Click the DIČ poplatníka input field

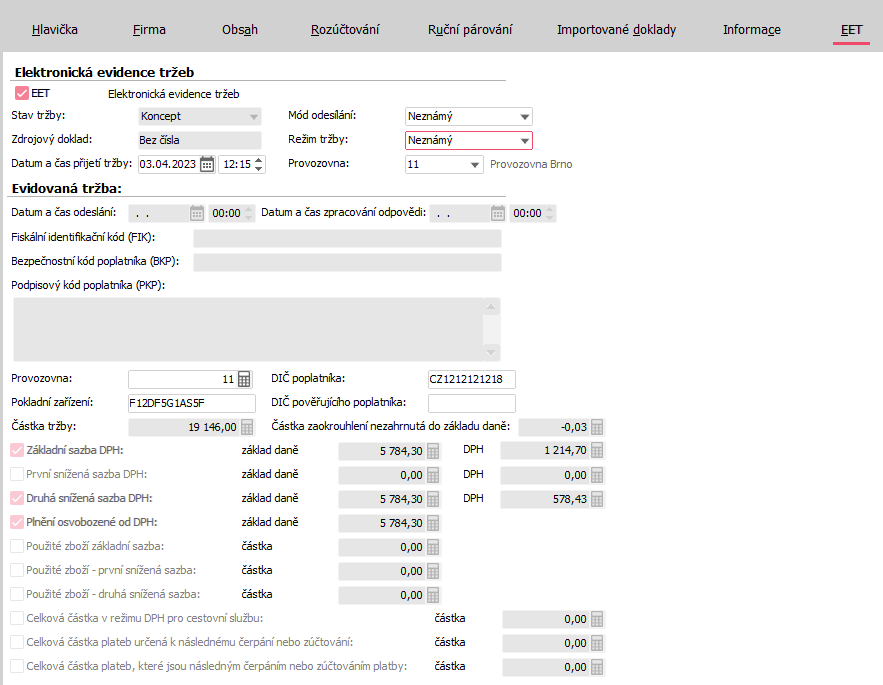click(471, 379)
